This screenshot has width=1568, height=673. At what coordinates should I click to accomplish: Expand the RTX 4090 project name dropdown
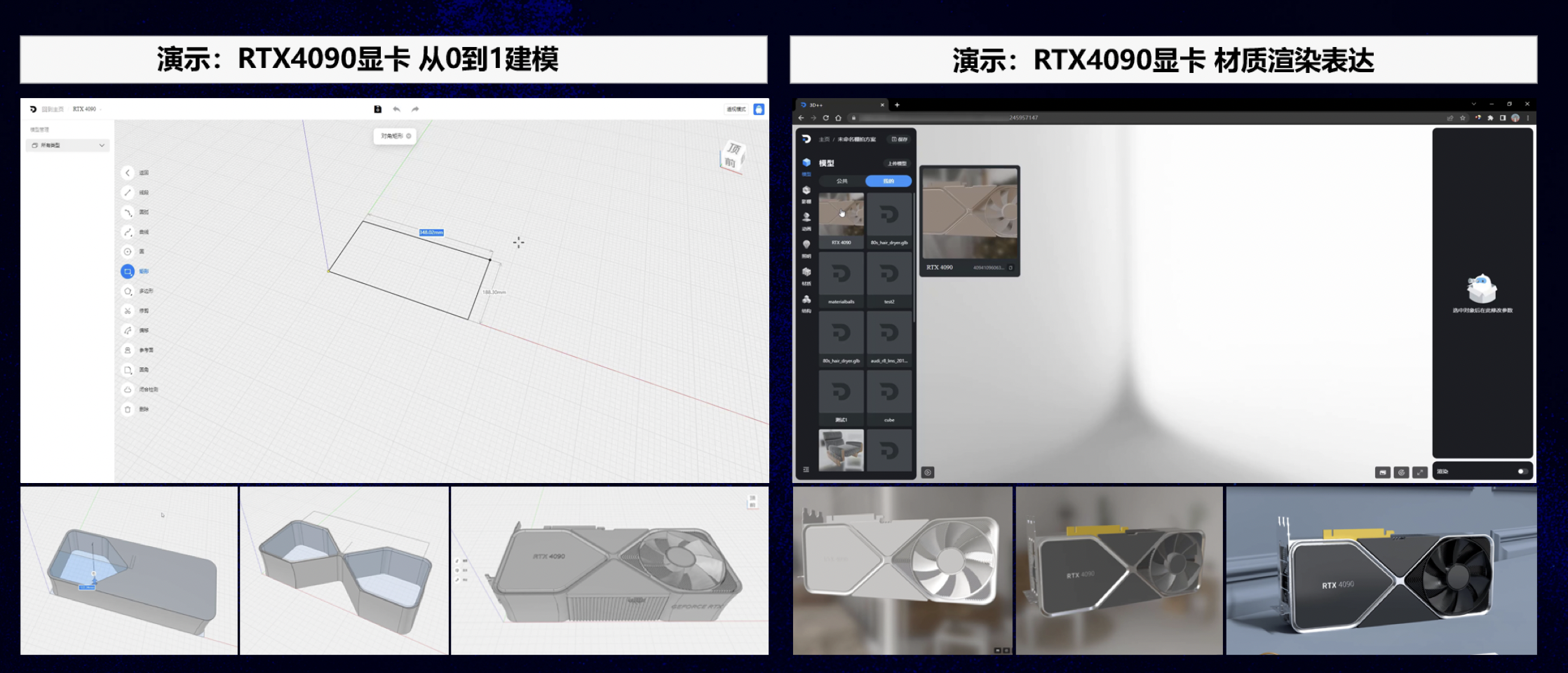pyautogui.click(x=87, y=109)
